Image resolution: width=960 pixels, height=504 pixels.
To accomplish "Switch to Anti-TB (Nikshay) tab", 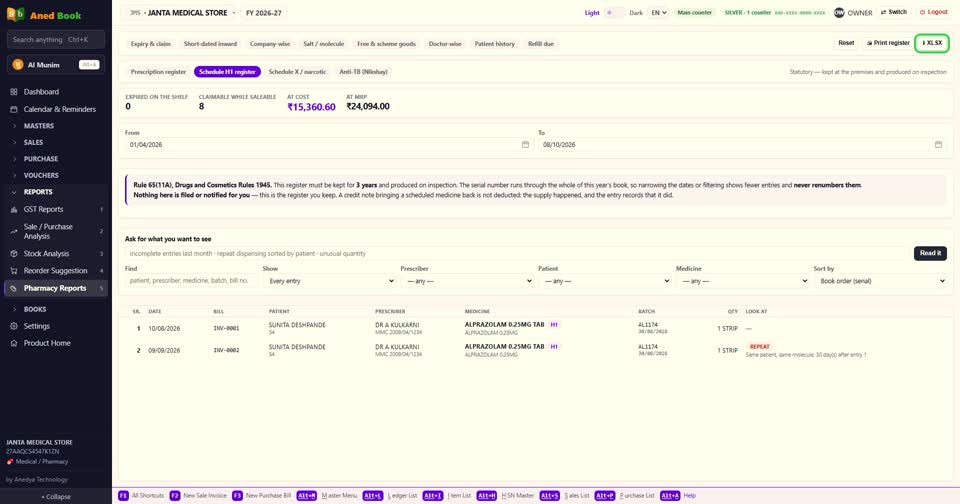I will pyautogui.click(x=364, y=72).
